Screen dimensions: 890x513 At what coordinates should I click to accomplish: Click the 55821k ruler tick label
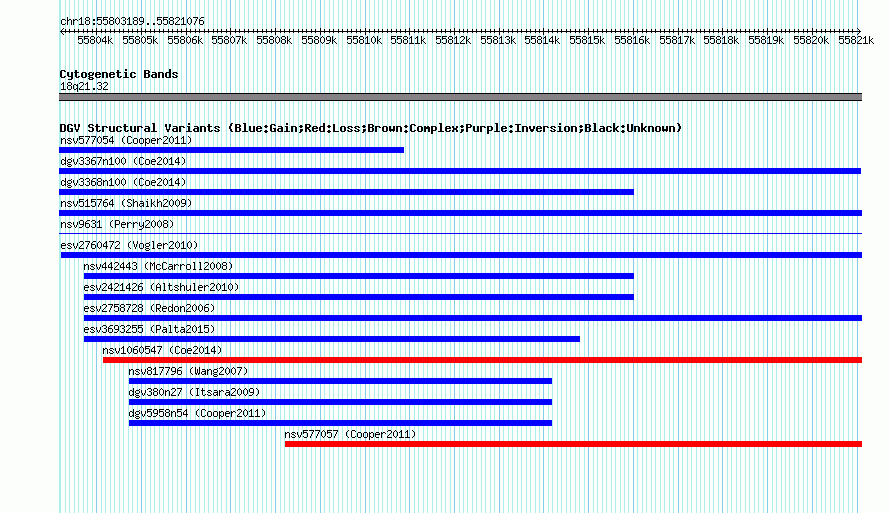tap(856, 40)
